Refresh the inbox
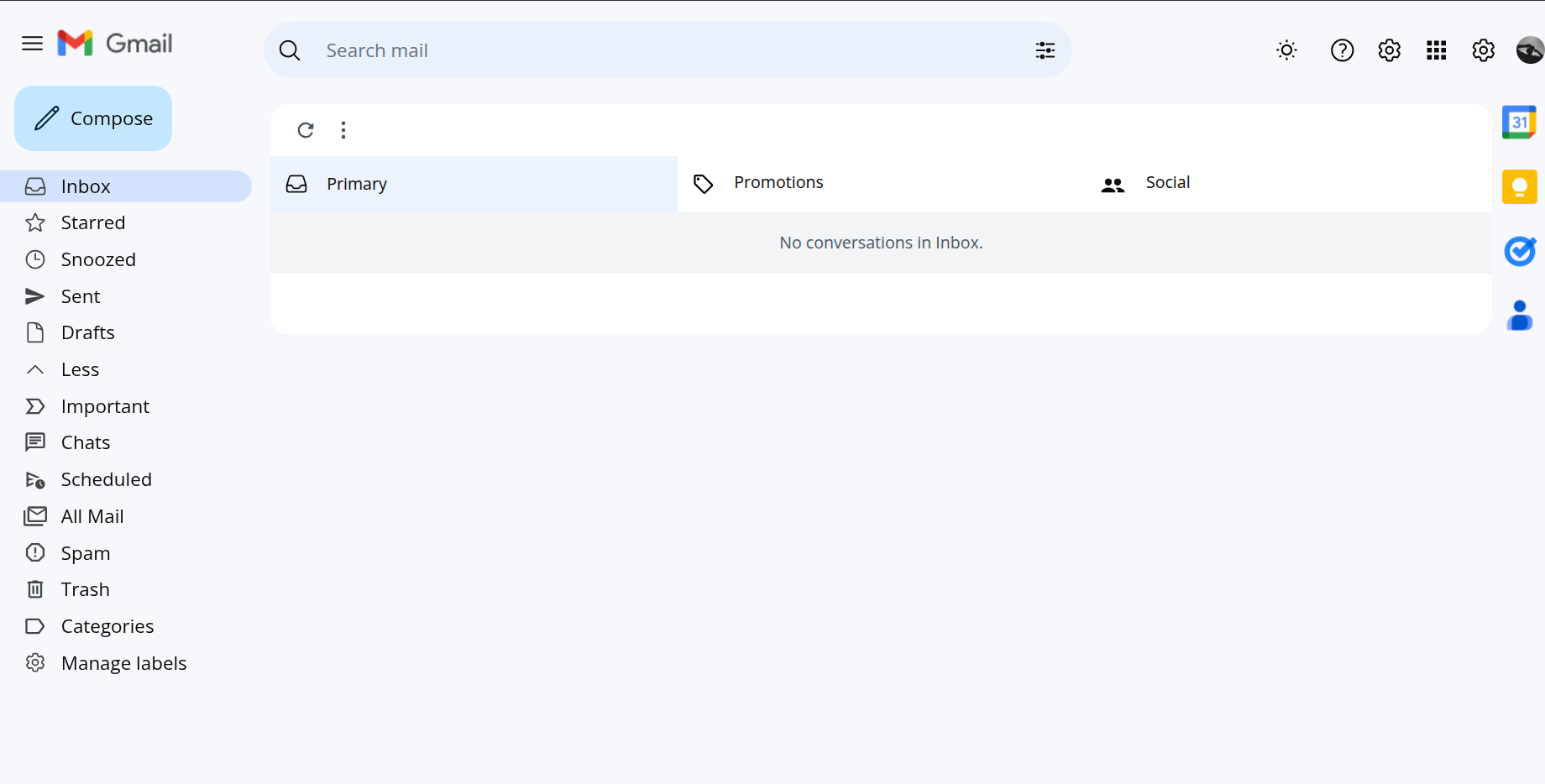This screenshot has width=1545, height=784. point(306,130)
